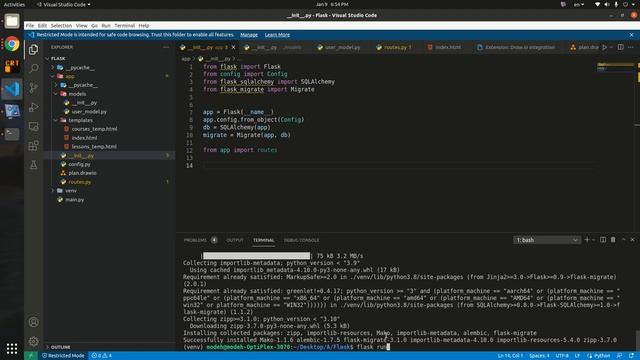640x360 pixels.
Task: Click the feedback icon in status bar
Action: point(620,356)
